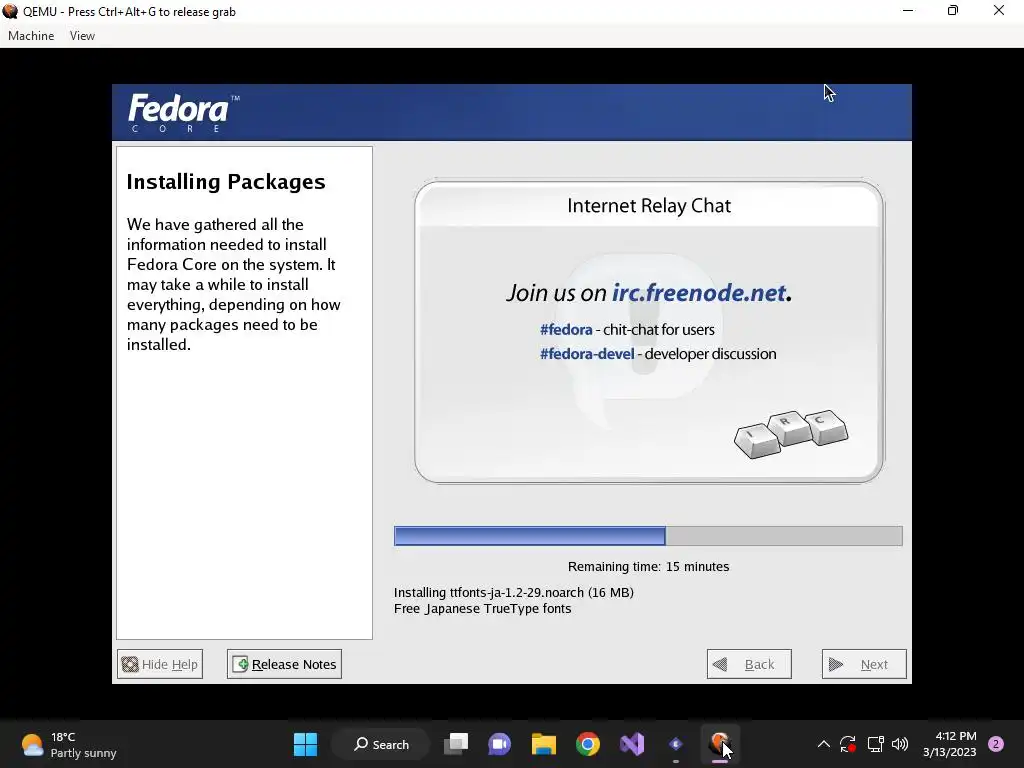The width and height of the screenshot is (1024, 768).
Task: Click the QEMU icon in title bar
Action: [10, 11]
